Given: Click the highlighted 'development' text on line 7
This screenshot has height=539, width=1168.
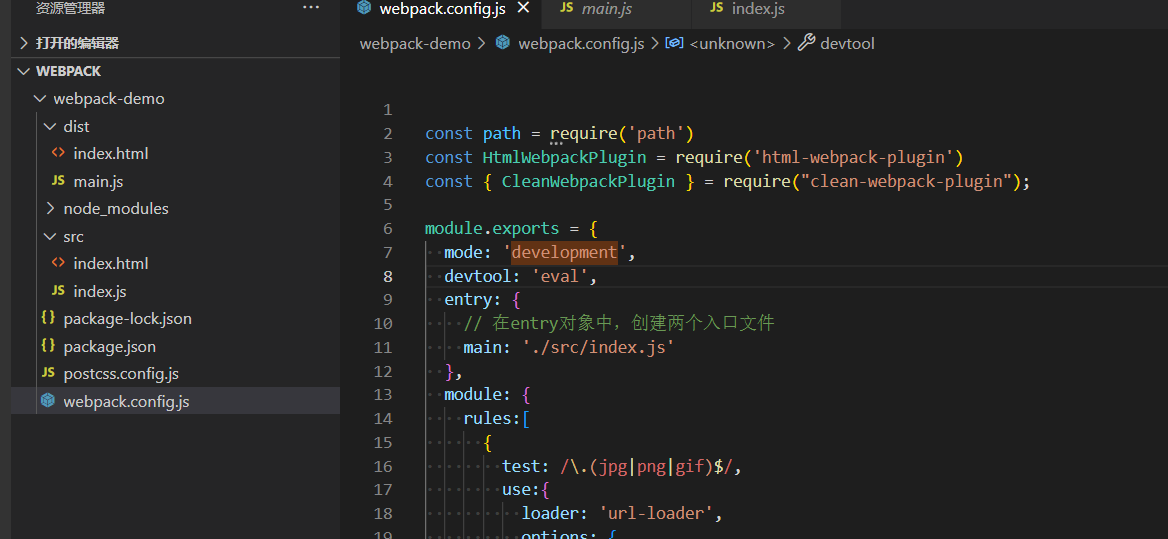Looking at the screenshot, I should (565, 252).
